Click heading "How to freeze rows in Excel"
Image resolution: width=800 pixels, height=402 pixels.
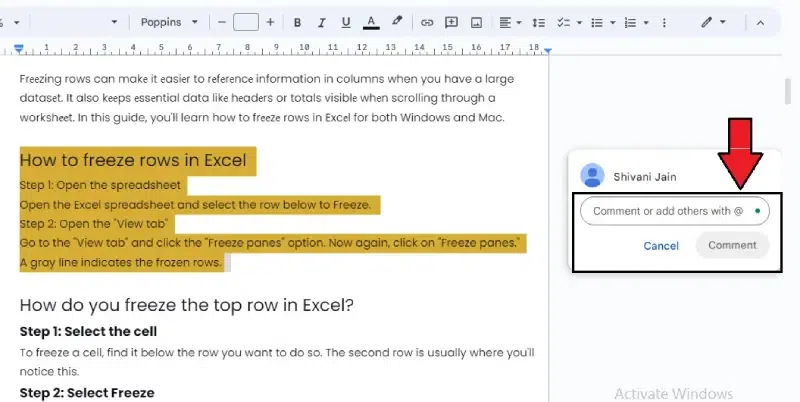[x=133, y=160]
